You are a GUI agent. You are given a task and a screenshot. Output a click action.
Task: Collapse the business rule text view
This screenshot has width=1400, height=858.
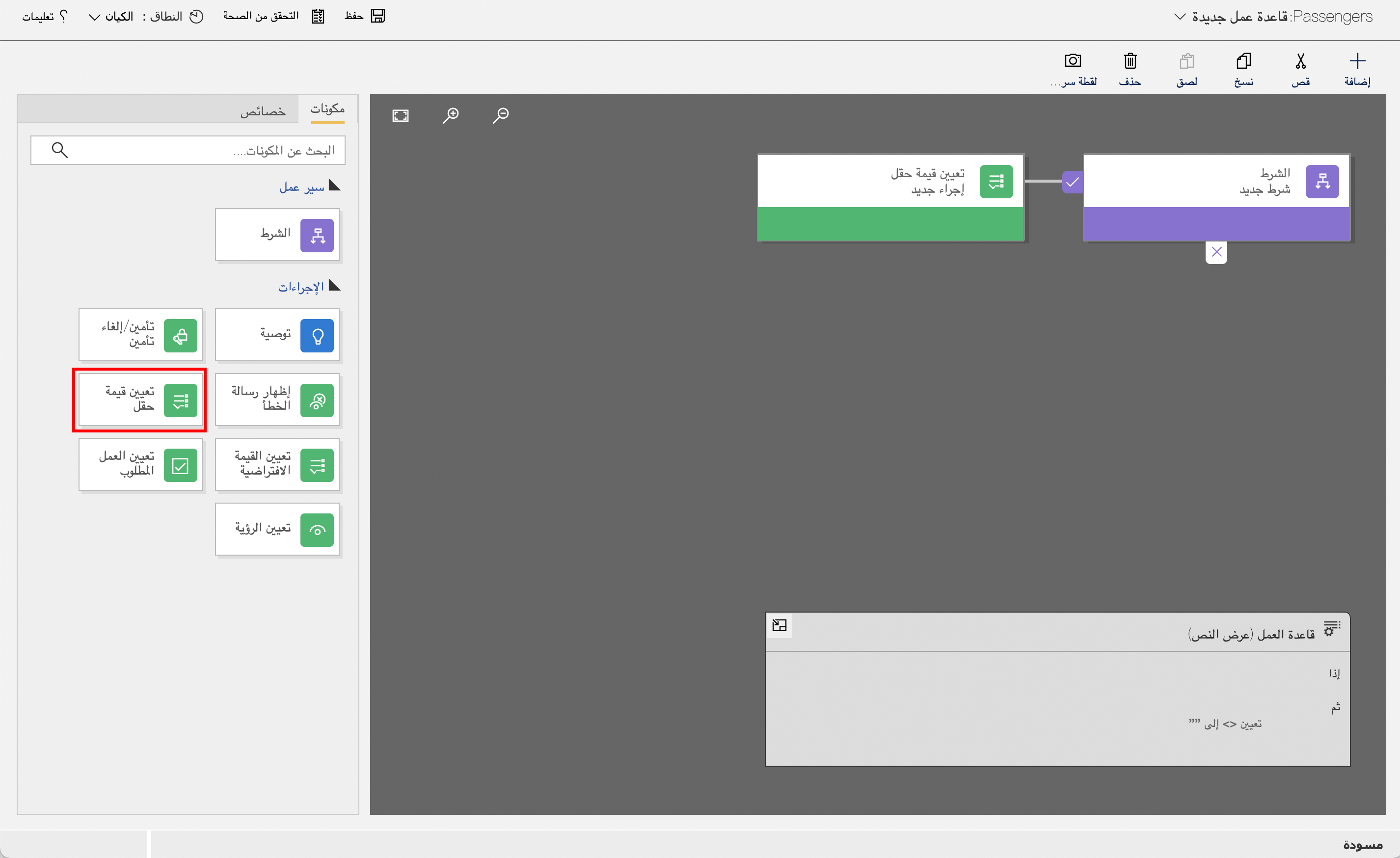(x=779, y=625)
